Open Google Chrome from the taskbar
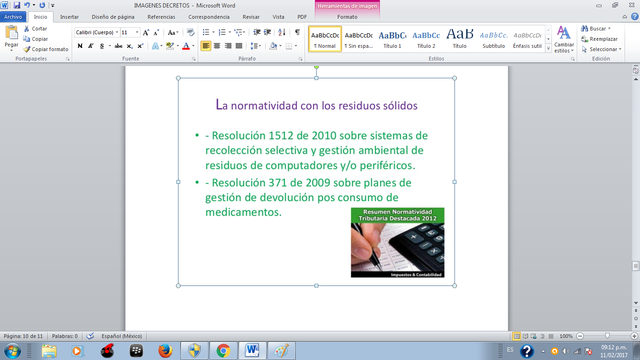Screen dimensions: 640x360 tap(223, 351)
